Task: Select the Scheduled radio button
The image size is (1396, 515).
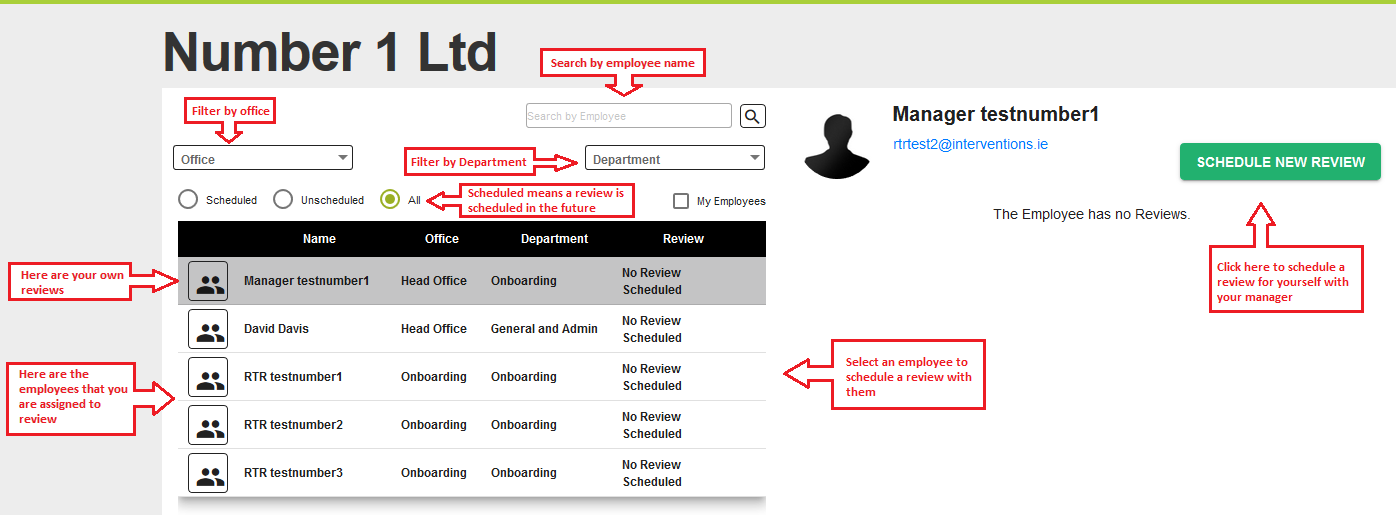Action: point(188,200)
